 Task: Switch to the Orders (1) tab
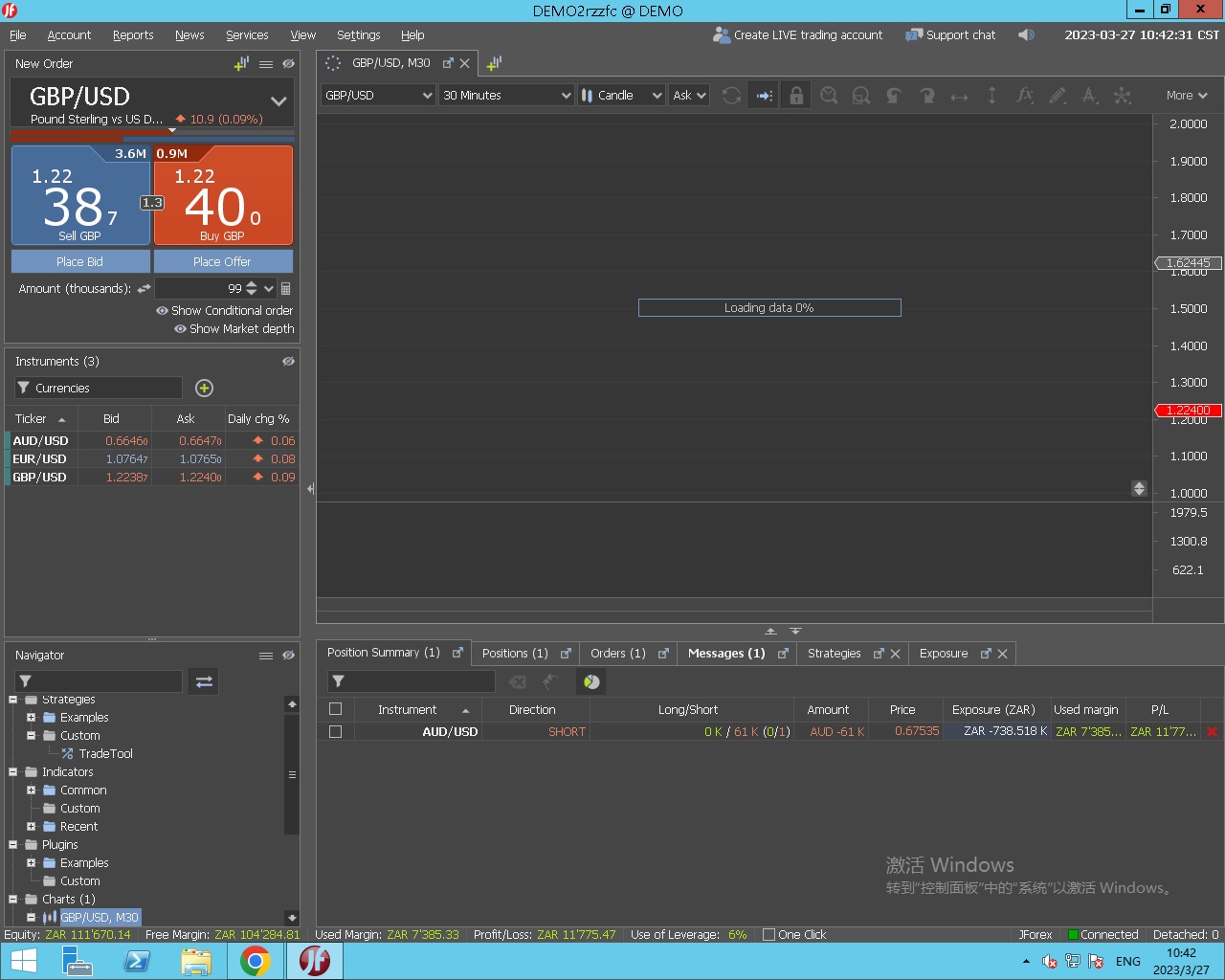point(618,654)
